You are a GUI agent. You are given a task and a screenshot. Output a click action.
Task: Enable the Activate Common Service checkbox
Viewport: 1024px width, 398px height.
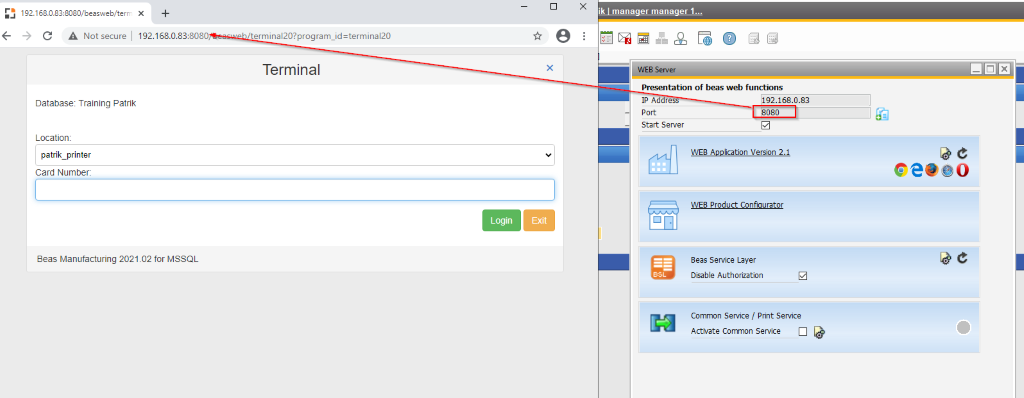803,332
